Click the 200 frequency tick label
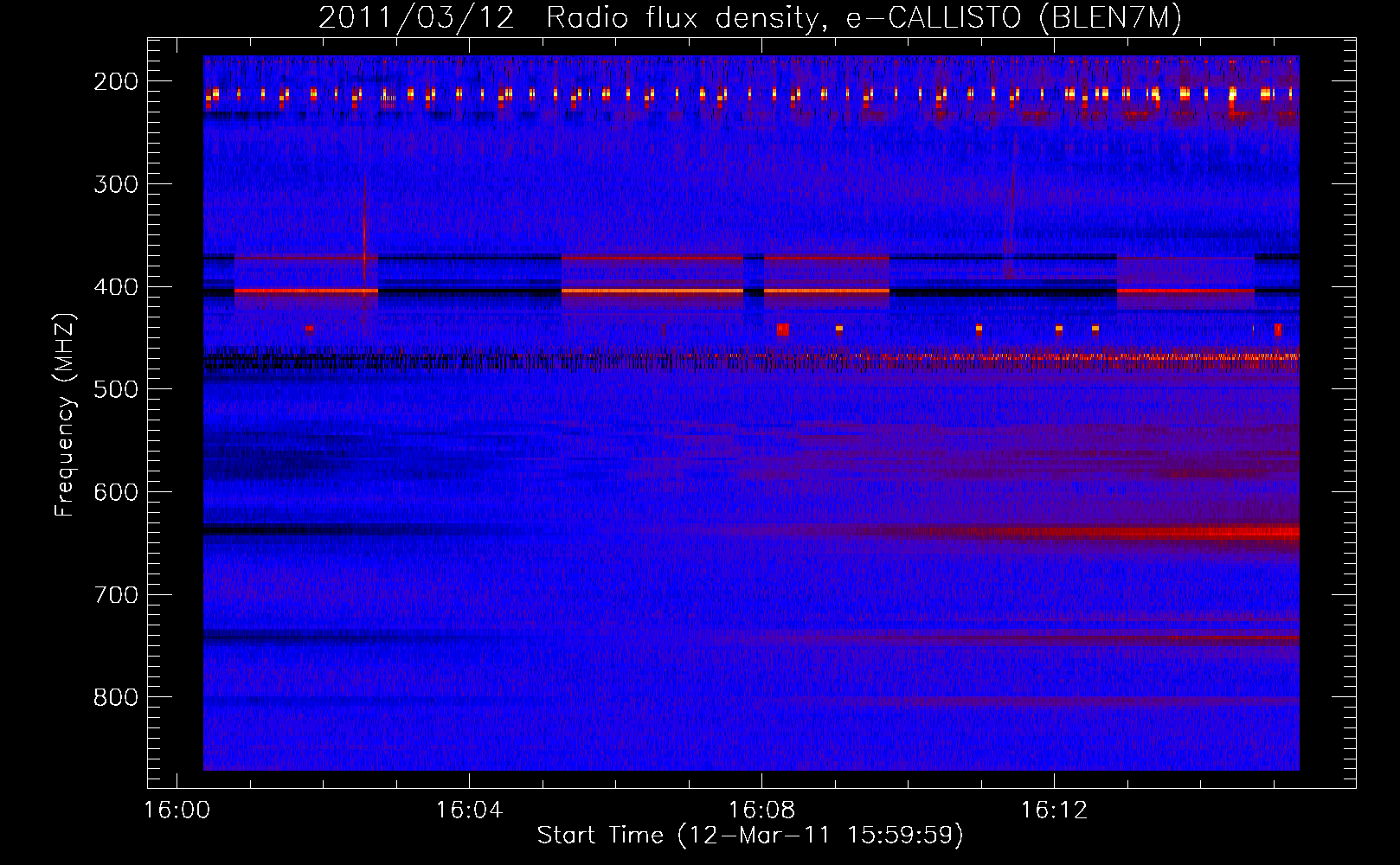 pos(116,81)
